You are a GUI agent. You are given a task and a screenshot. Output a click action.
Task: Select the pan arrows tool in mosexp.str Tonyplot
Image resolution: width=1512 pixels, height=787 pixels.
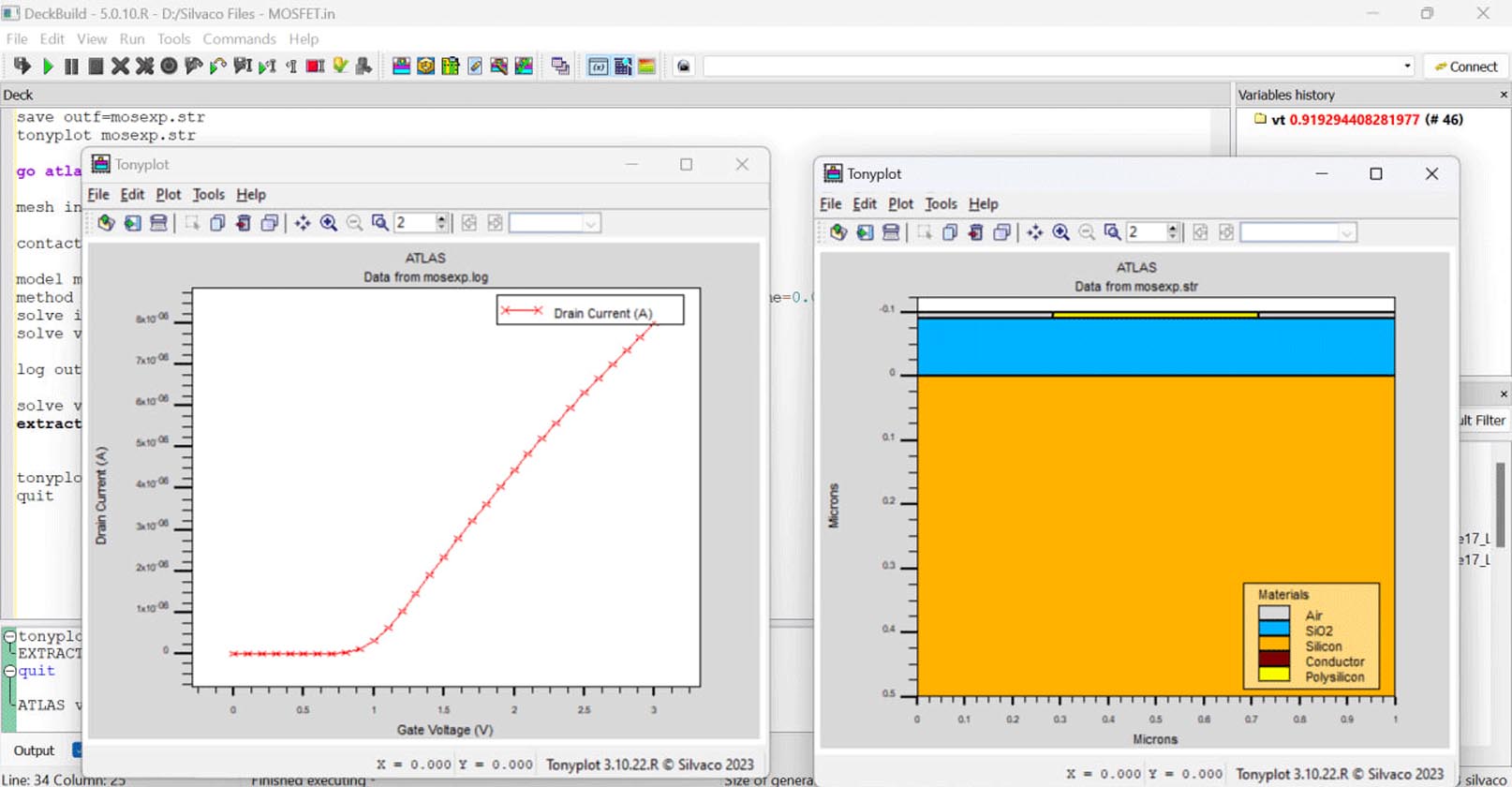pyautogui.click(x=1034, y=232)
